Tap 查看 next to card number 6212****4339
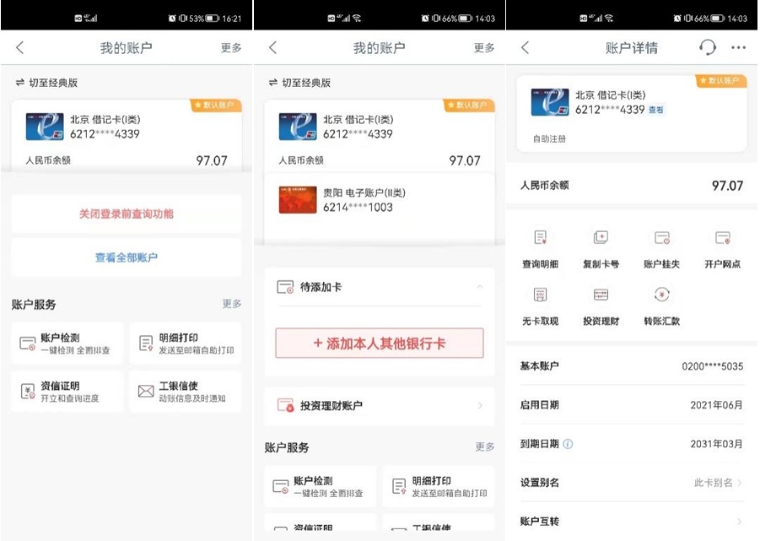The width and height of the screenshot is (760, 541). [x=655, y=110]
